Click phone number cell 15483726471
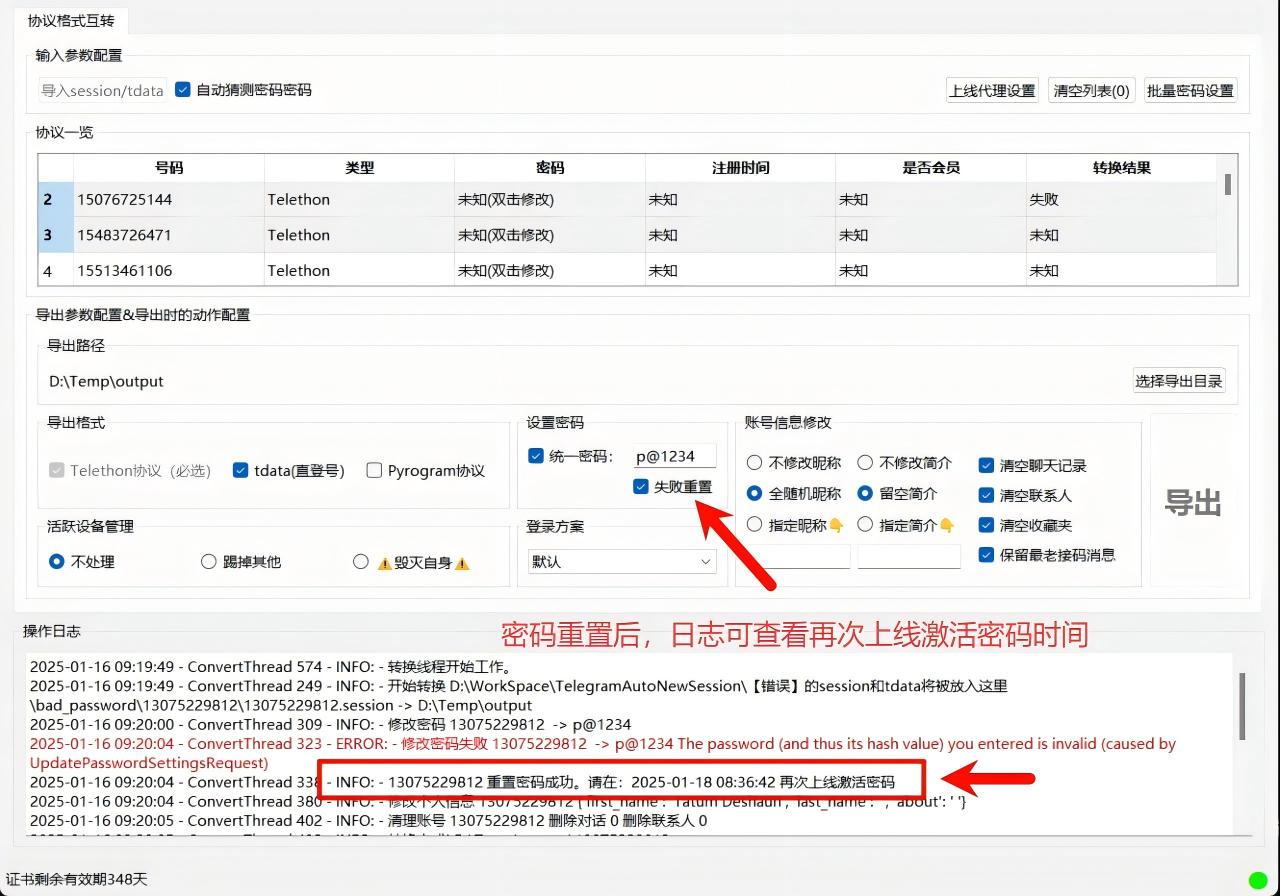Viewport: 1280px width, 896px height. [169, 235]
